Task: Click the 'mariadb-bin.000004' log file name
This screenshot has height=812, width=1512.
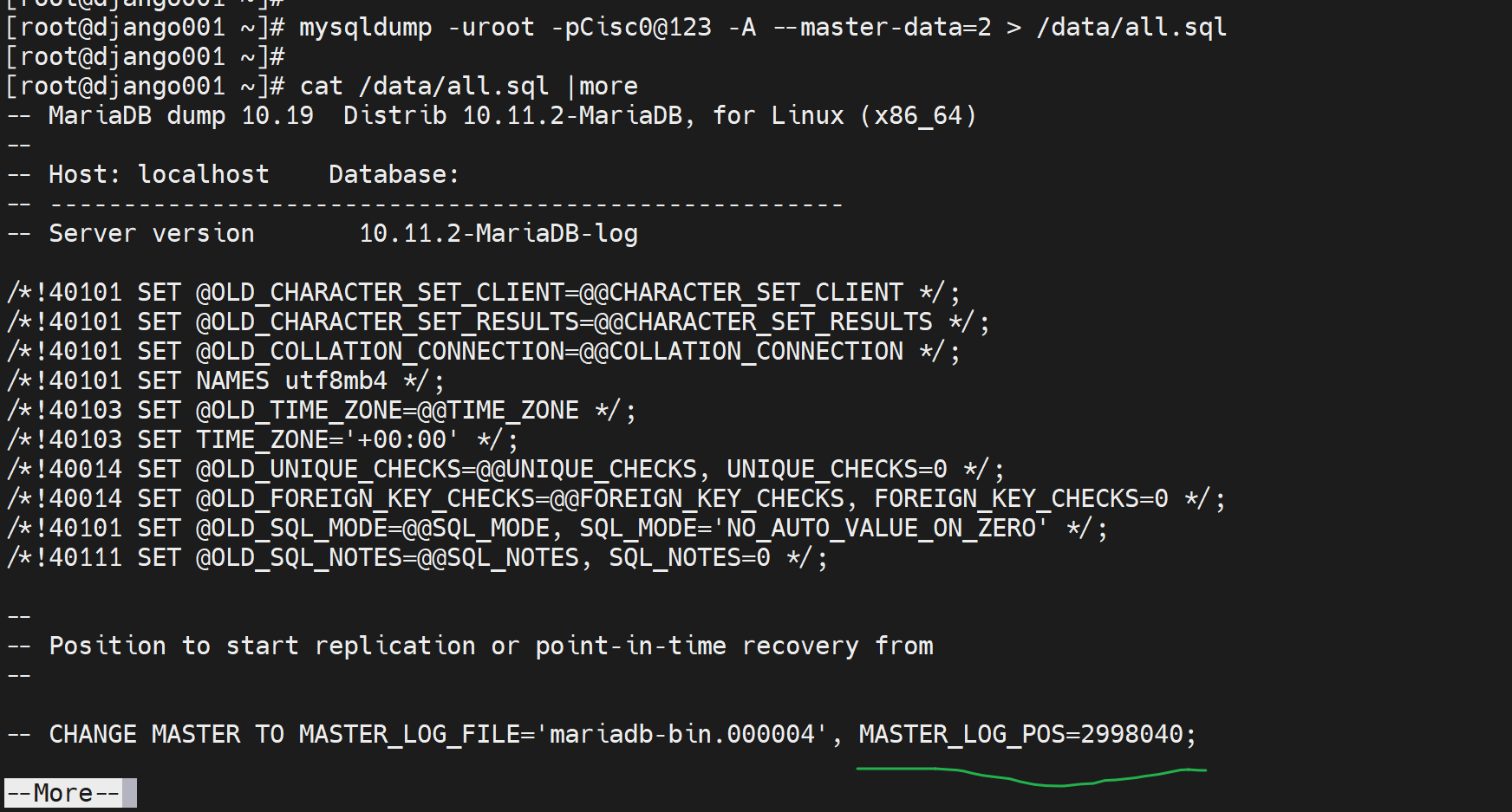Action: pos(682,734)
